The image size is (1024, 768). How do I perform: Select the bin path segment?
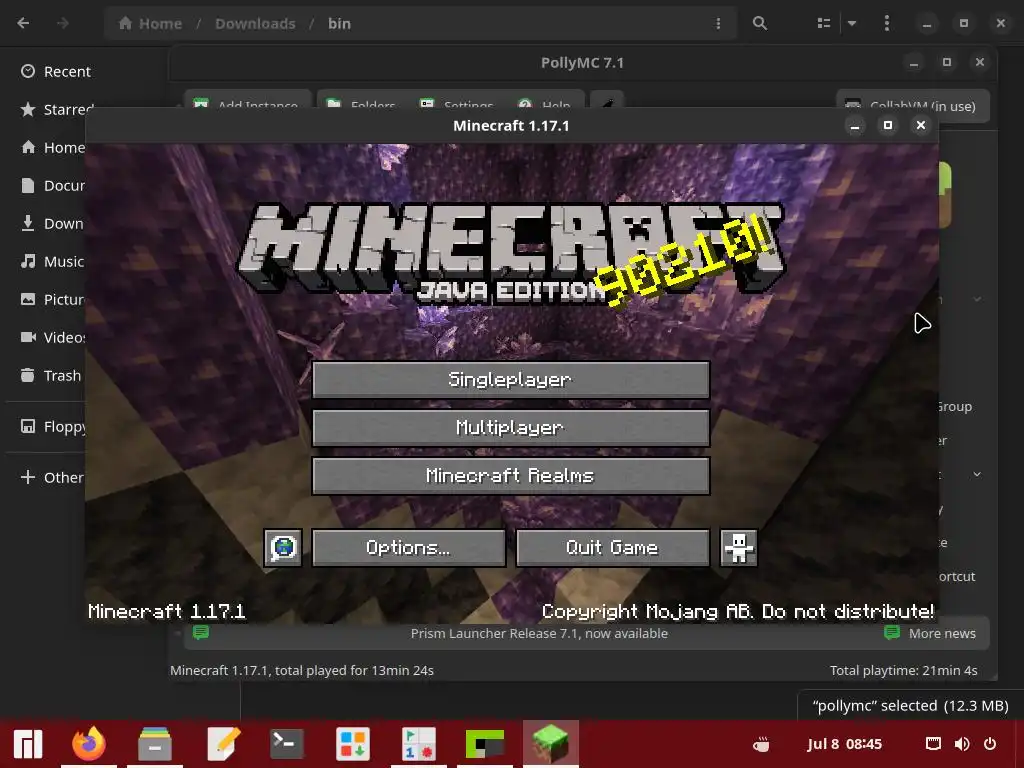point(339,24)
